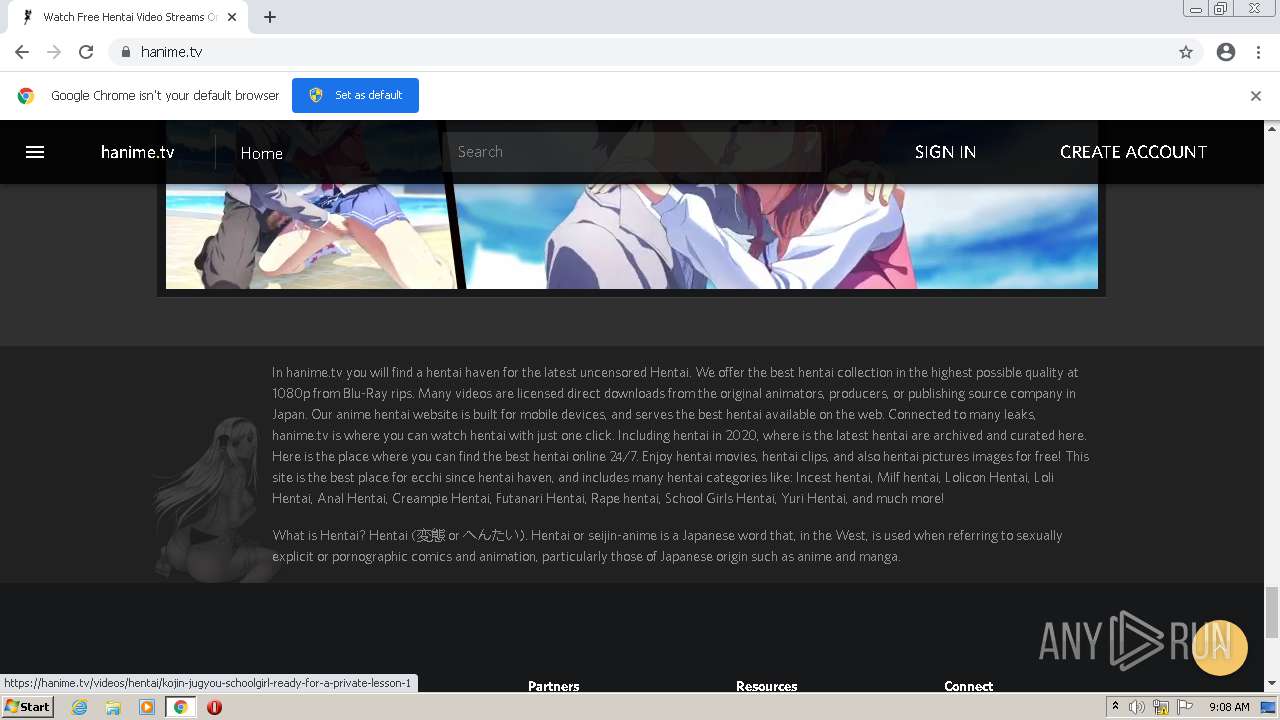
Task: Click the Connect footer heading
Action: [x=968, y=686]
